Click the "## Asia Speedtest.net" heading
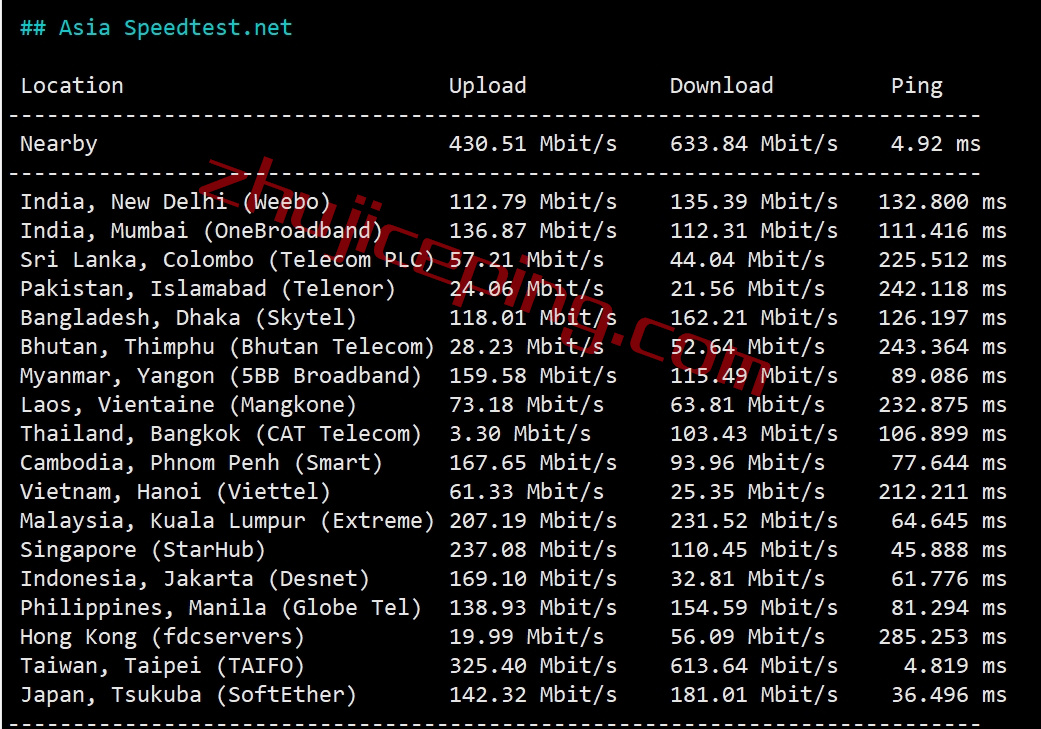Image resolution: width=1041 pixels, height=729 pixels. pos(156,27)
